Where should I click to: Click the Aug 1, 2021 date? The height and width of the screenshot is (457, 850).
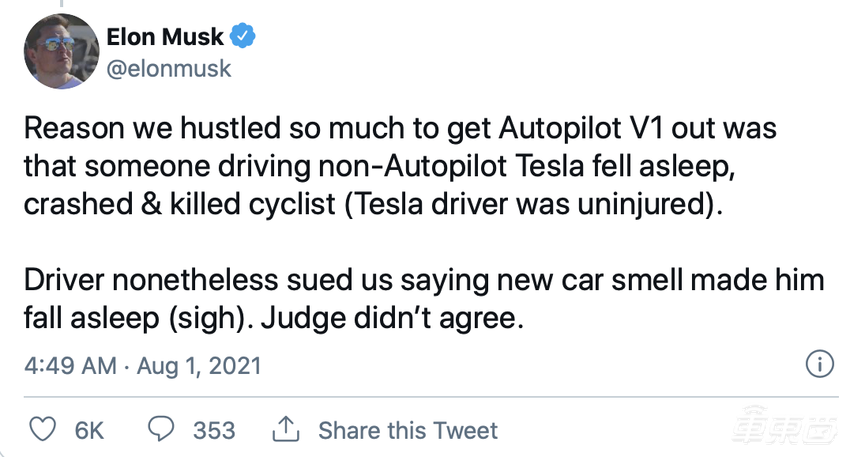pyautogui.click(x=198, y=366)
